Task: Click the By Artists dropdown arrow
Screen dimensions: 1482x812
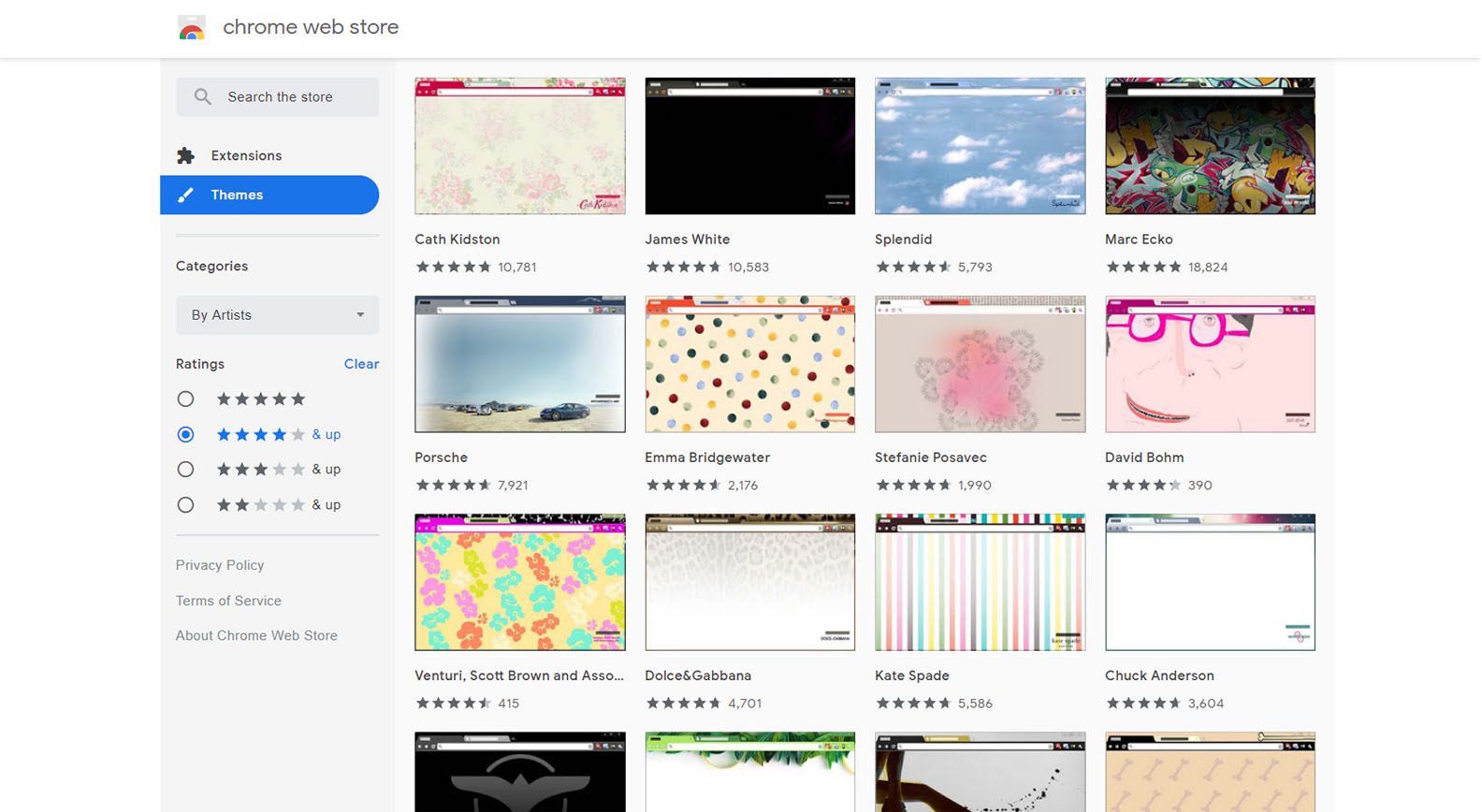Action: [x=360, y=315]
